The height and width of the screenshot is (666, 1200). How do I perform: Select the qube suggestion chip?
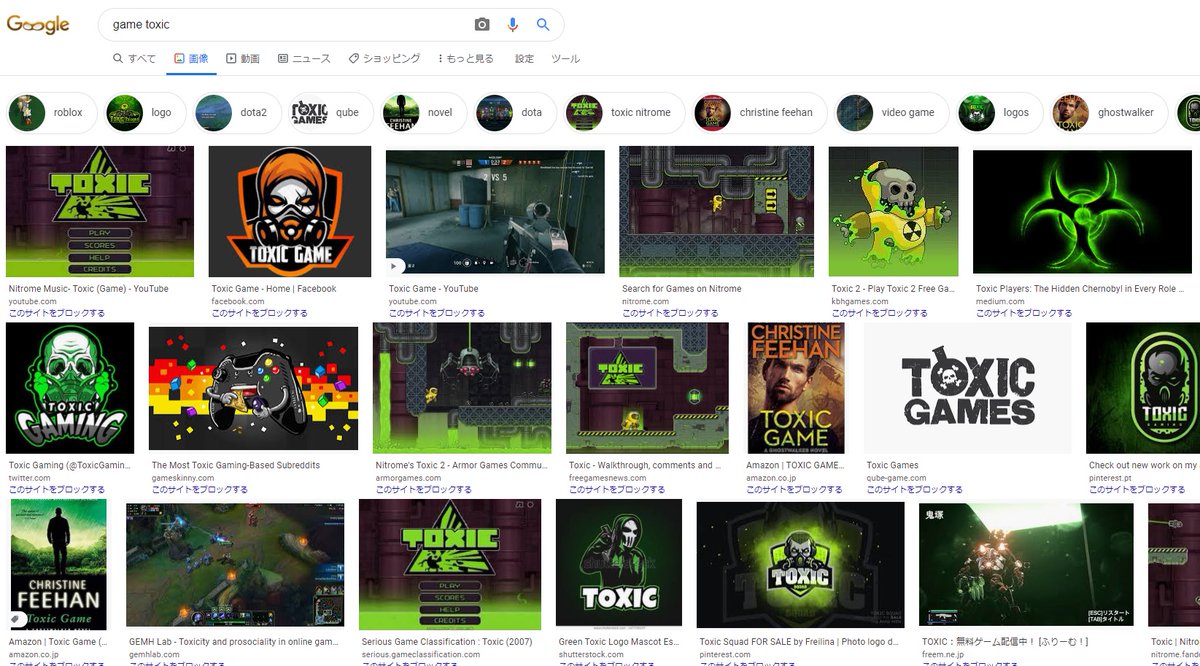(330, 113)
